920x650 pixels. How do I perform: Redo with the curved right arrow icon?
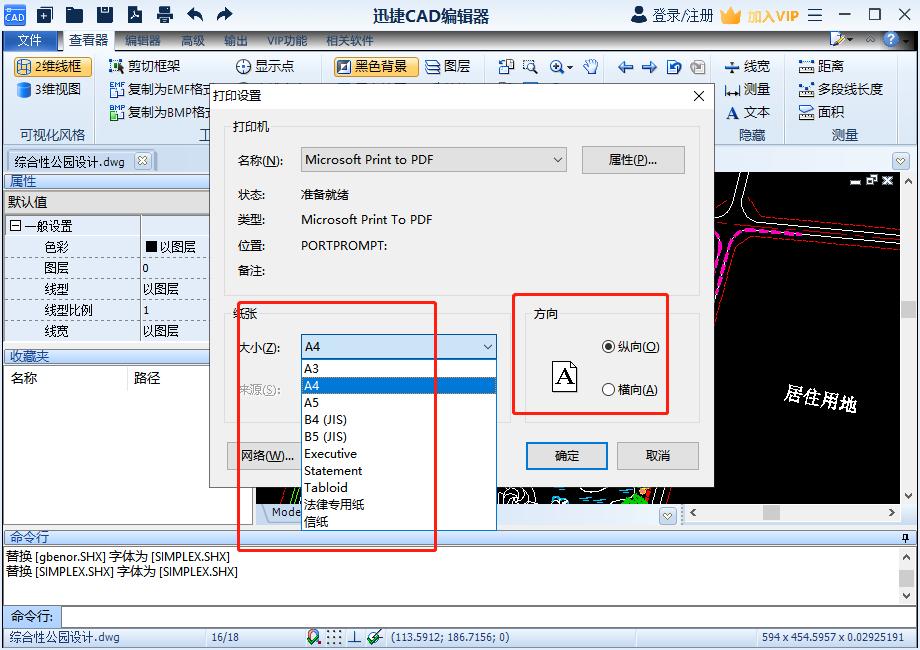click(x=224, y=15)
